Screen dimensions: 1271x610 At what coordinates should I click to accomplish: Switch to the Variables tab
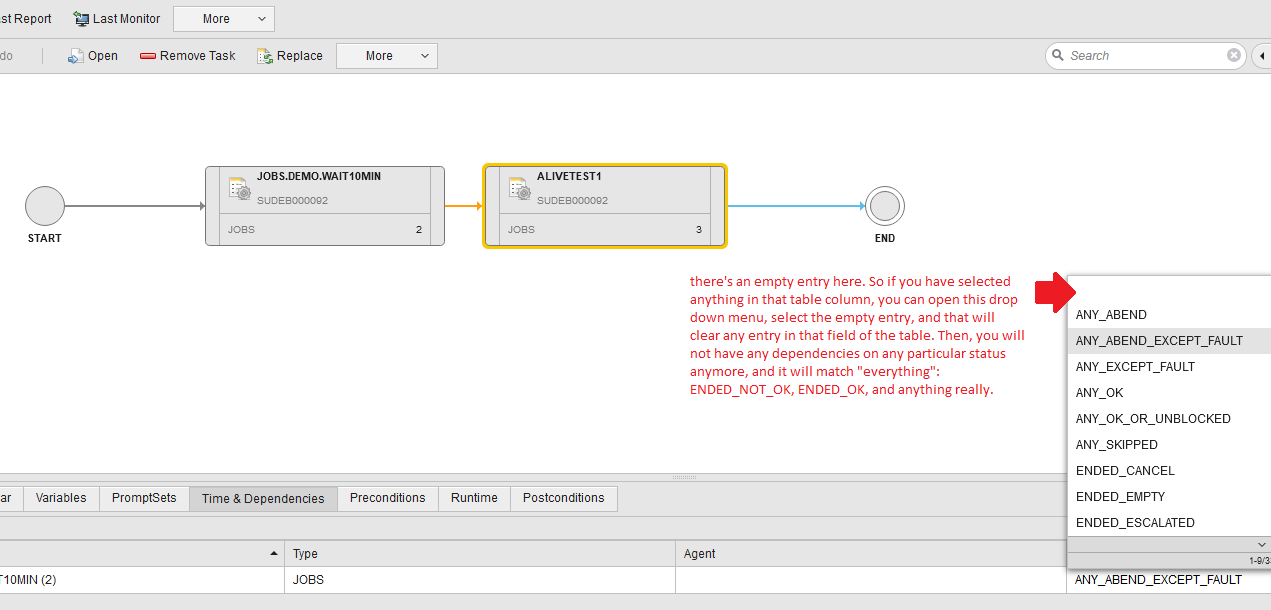pos(60,497)
